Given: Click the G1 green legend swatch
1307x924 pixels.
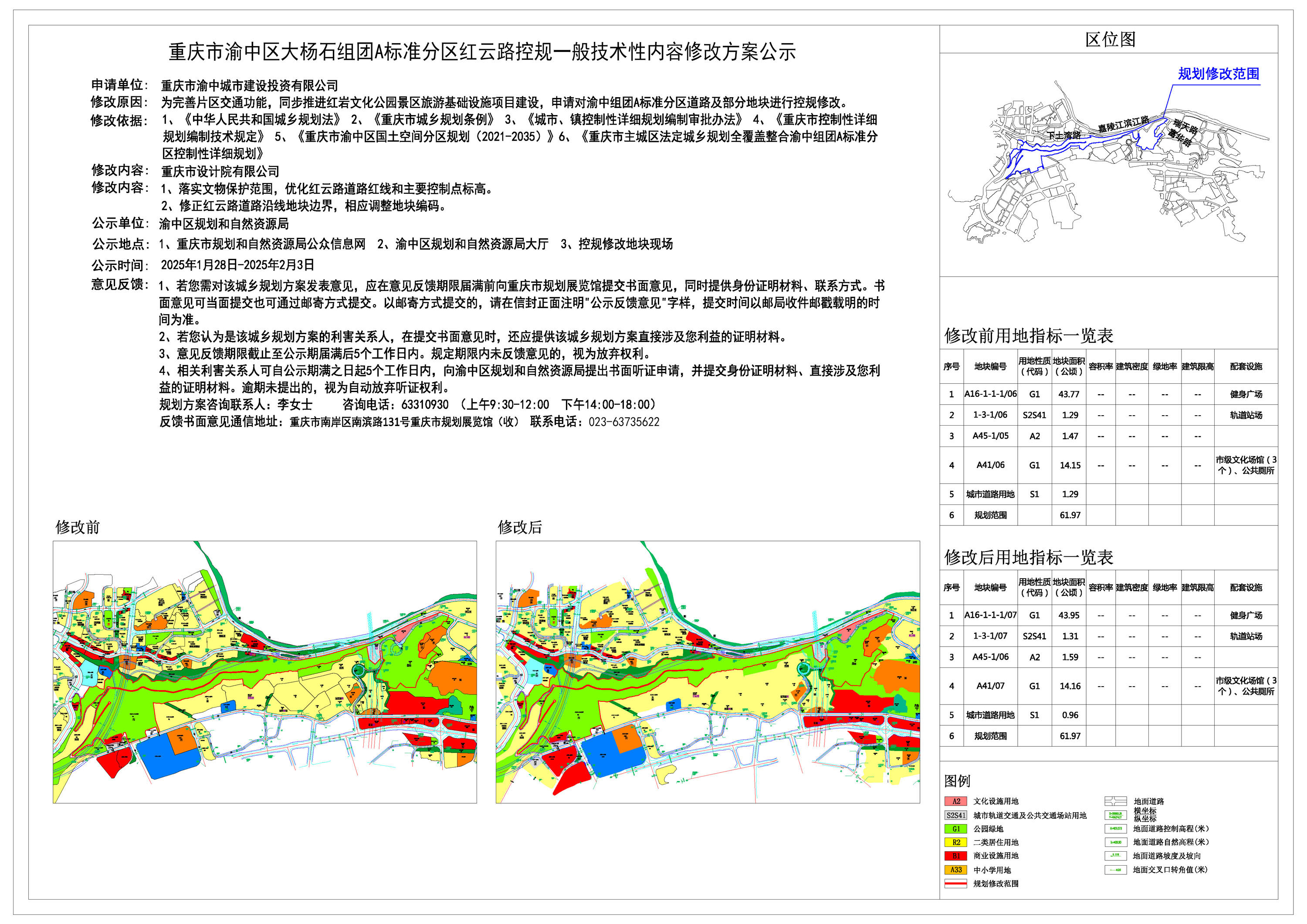Looking at the screenshot, I should click(x=956, y=829).
